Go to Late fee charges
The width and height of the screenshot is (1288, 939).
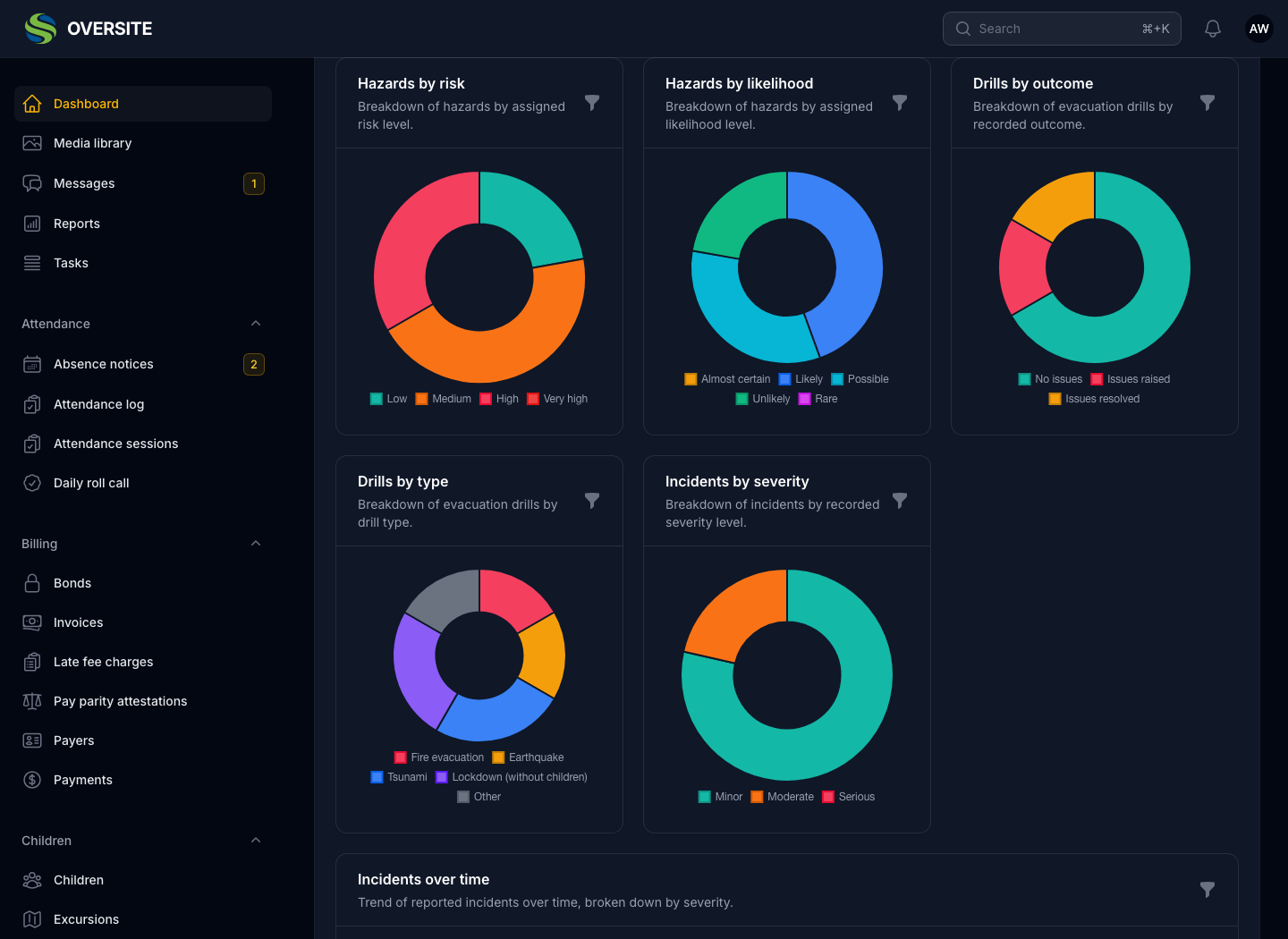[143, 662]
